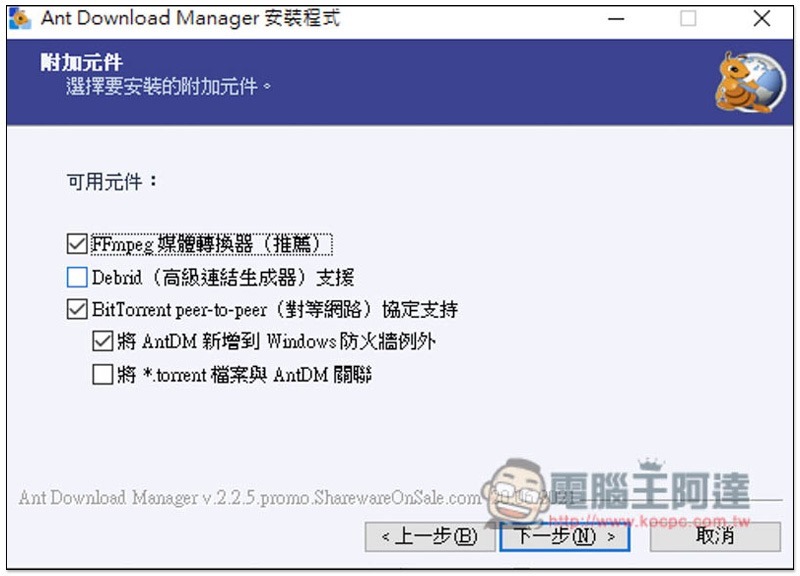Image resolution: width=800 pixels, height=576 pixels.
Task: Cancel setup with the 取消 button
Action: [715, 536]
